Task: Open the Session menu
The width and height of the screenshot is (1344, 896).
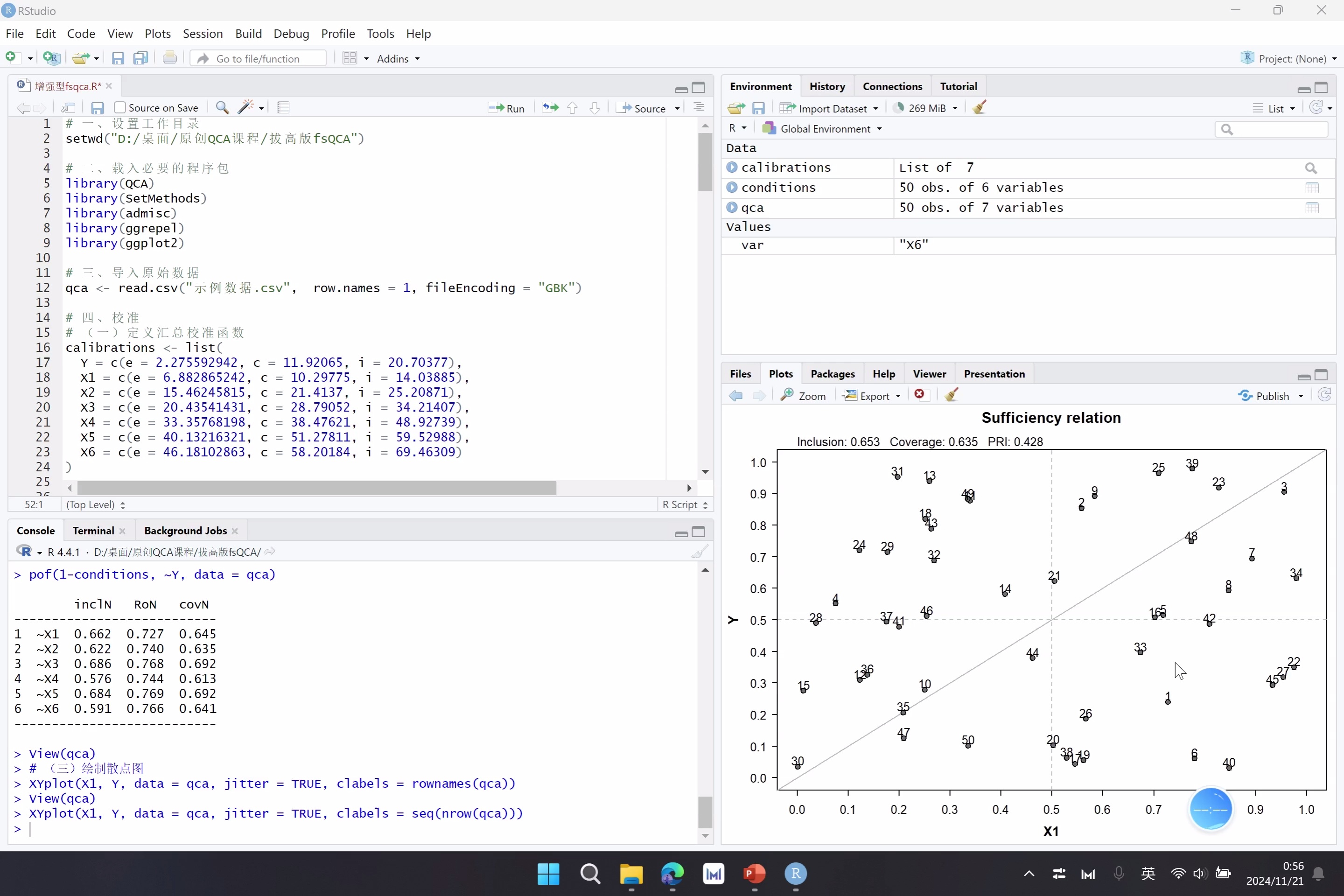Action: pyautogui.click(x=203, y=34)
